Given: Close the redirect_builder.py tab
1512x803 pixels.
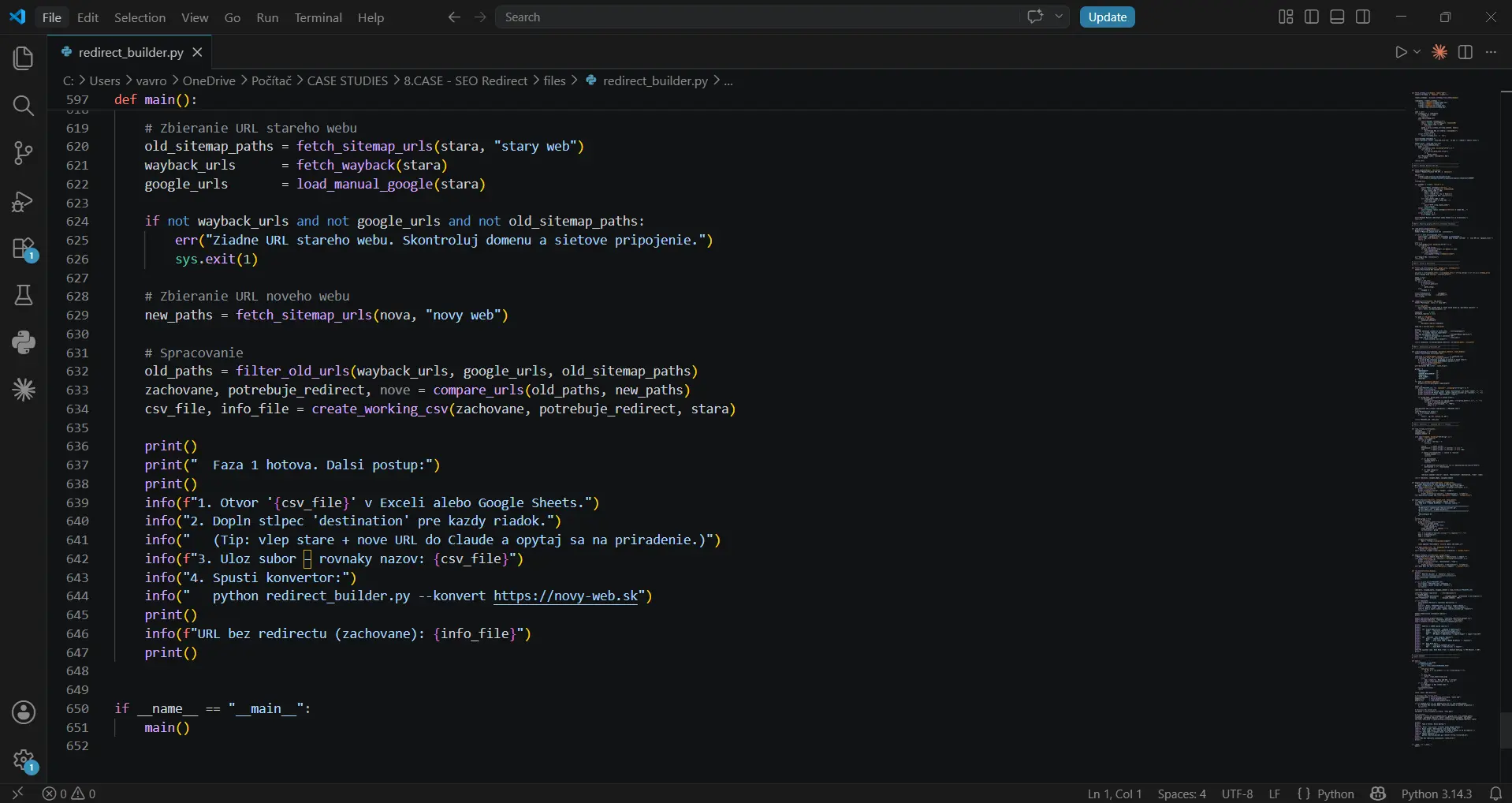Looking at the screenshot, I should pos(197,52).
